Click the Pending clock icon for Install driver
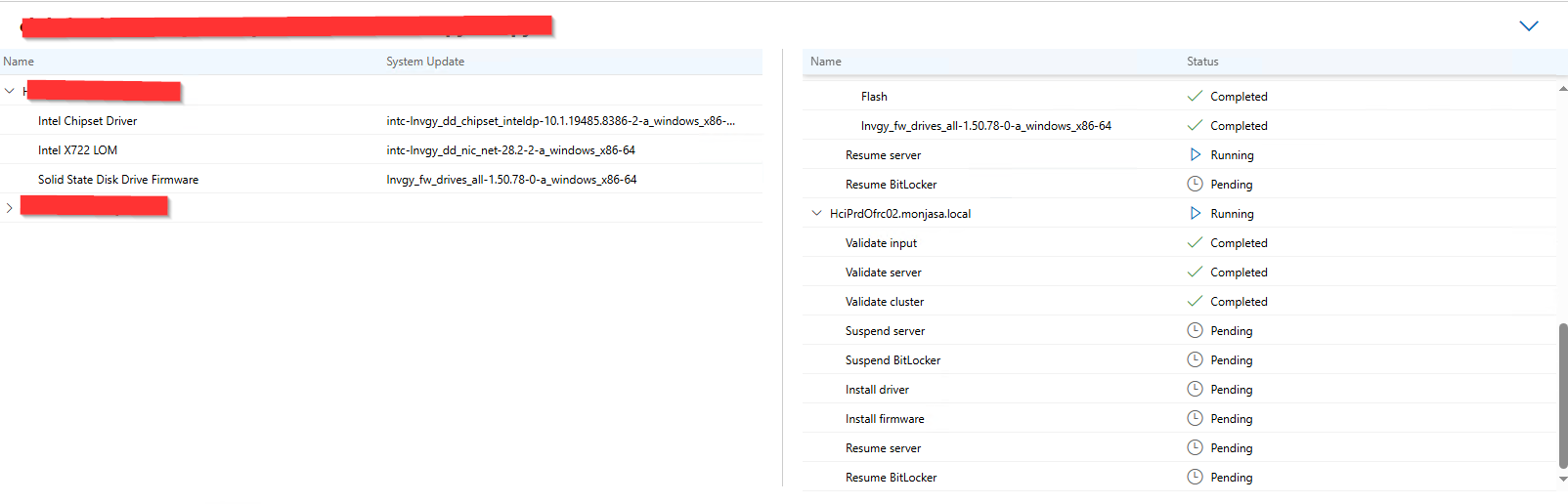Screen dimensions: 1568x504 1195,390
